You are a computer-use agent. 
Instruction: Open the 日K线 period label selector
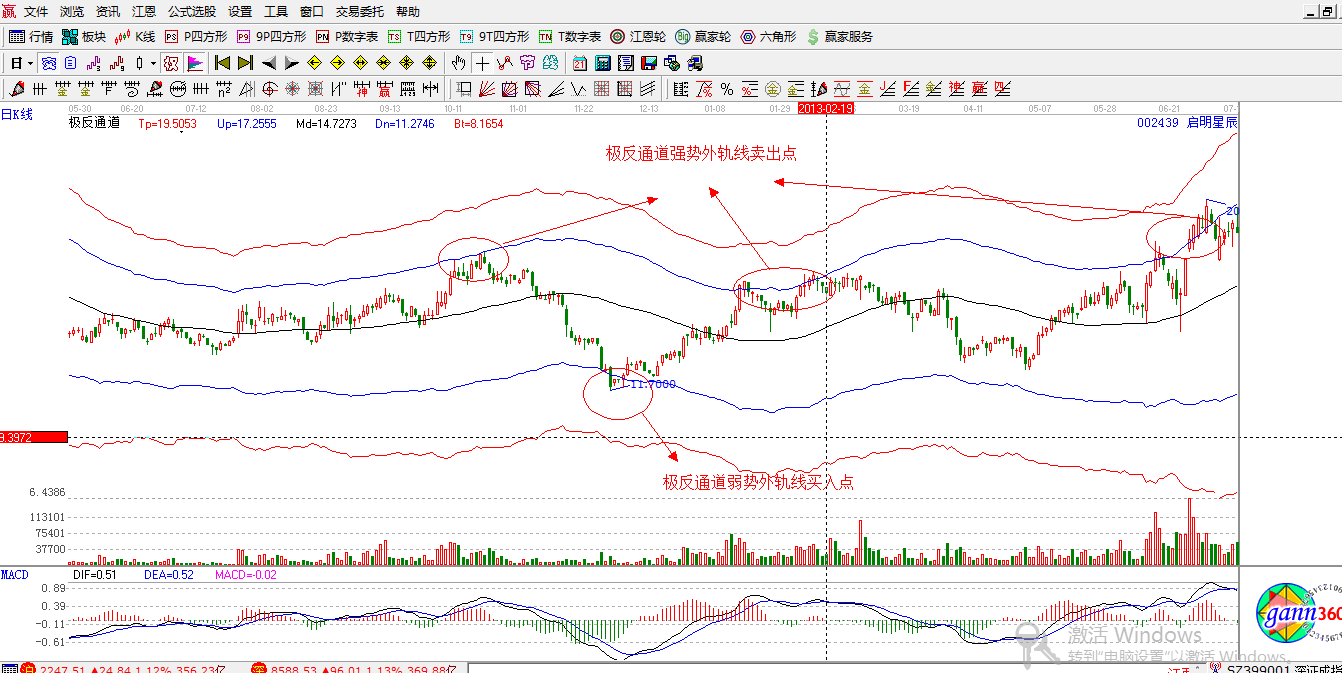[x=17, y=115]
